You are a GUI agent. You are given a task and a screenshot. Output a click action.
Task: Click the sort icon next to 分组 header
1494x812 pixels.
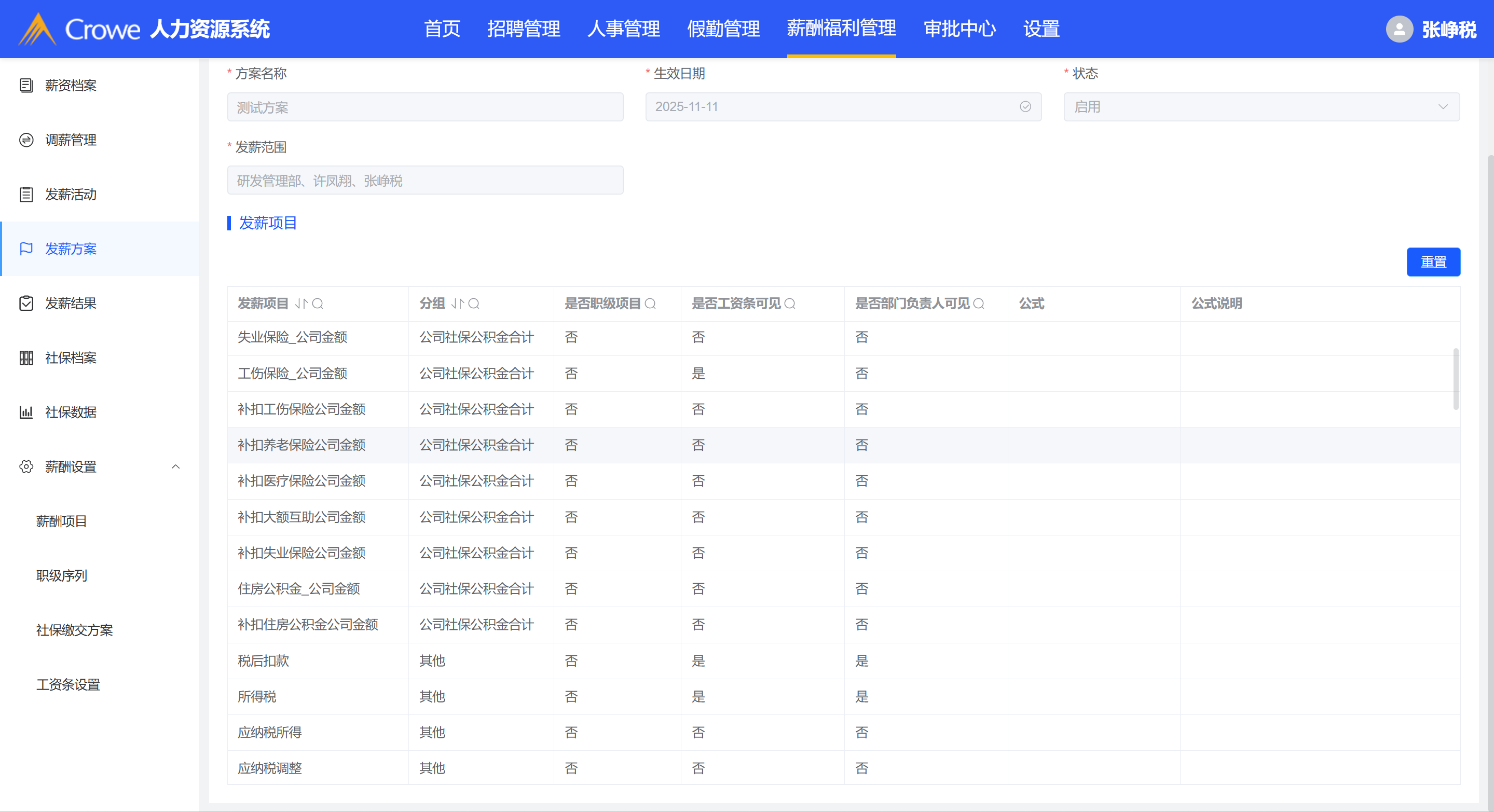tap(458, 304)
